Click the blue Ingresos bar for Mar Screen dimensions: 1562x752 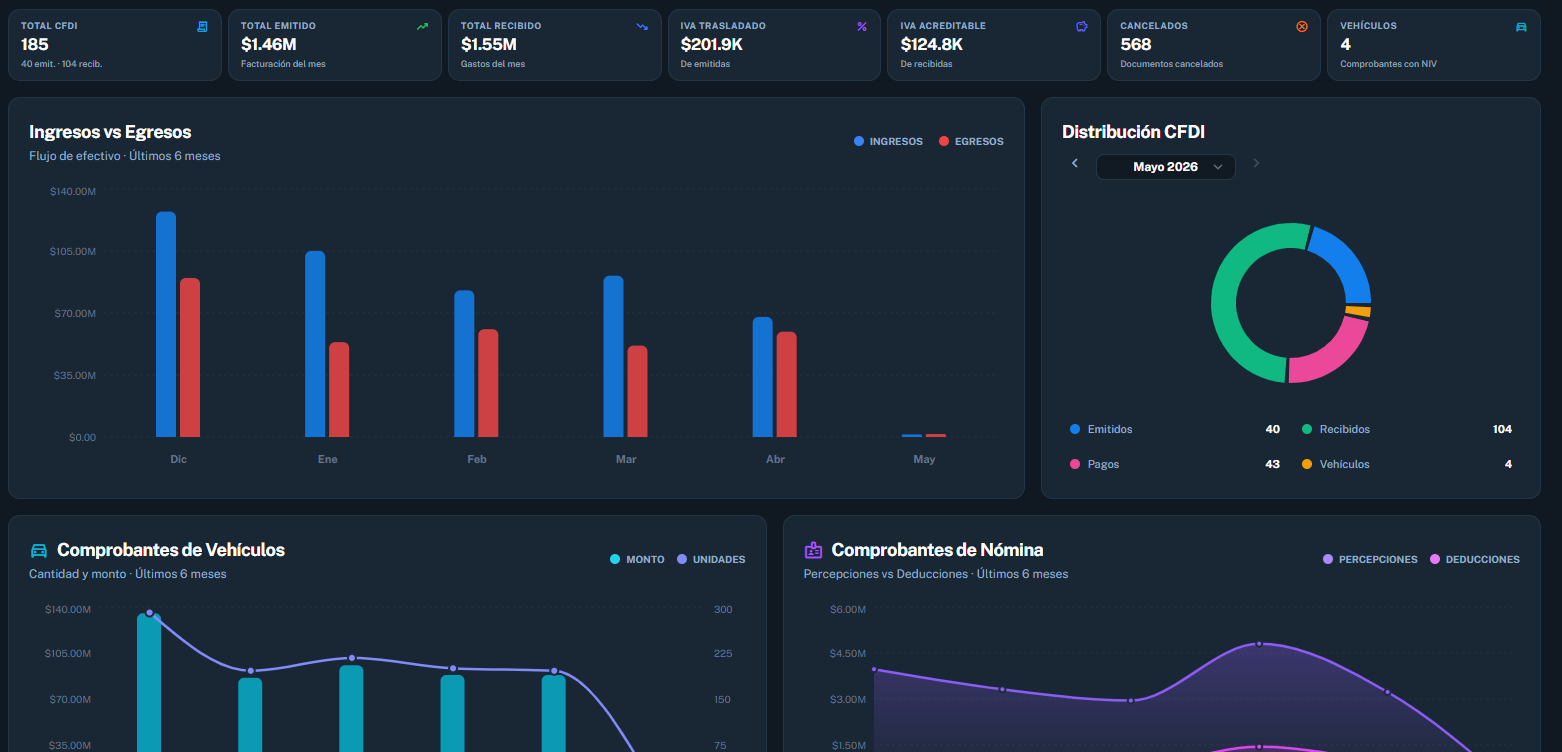pos(613,356)
